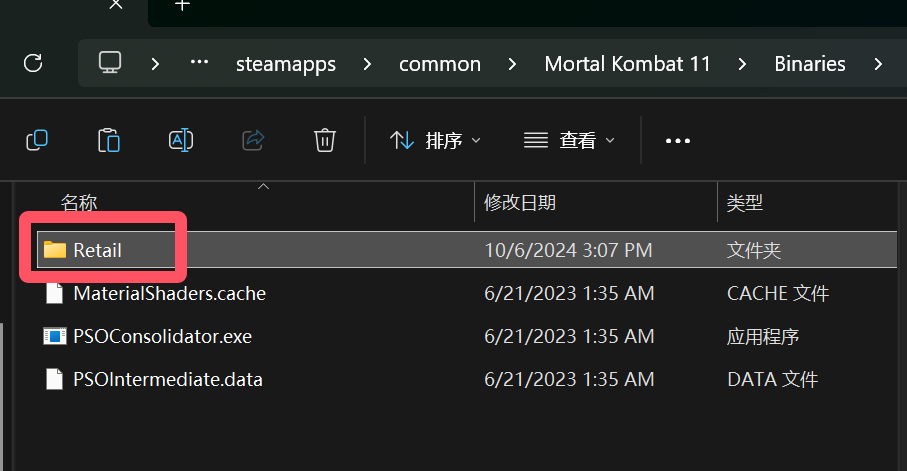The image size is (907, 471).
Task: Expand chevron after Mortal Kombat 11
Action: point(742,64)
